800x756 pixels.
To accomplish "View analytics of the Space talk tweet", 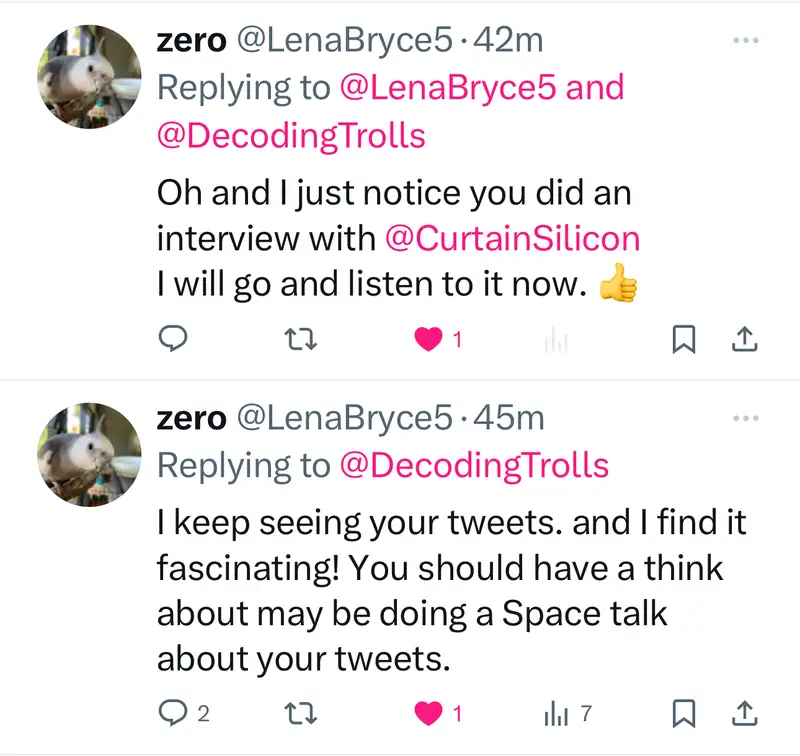I will [x=555, y=713].
